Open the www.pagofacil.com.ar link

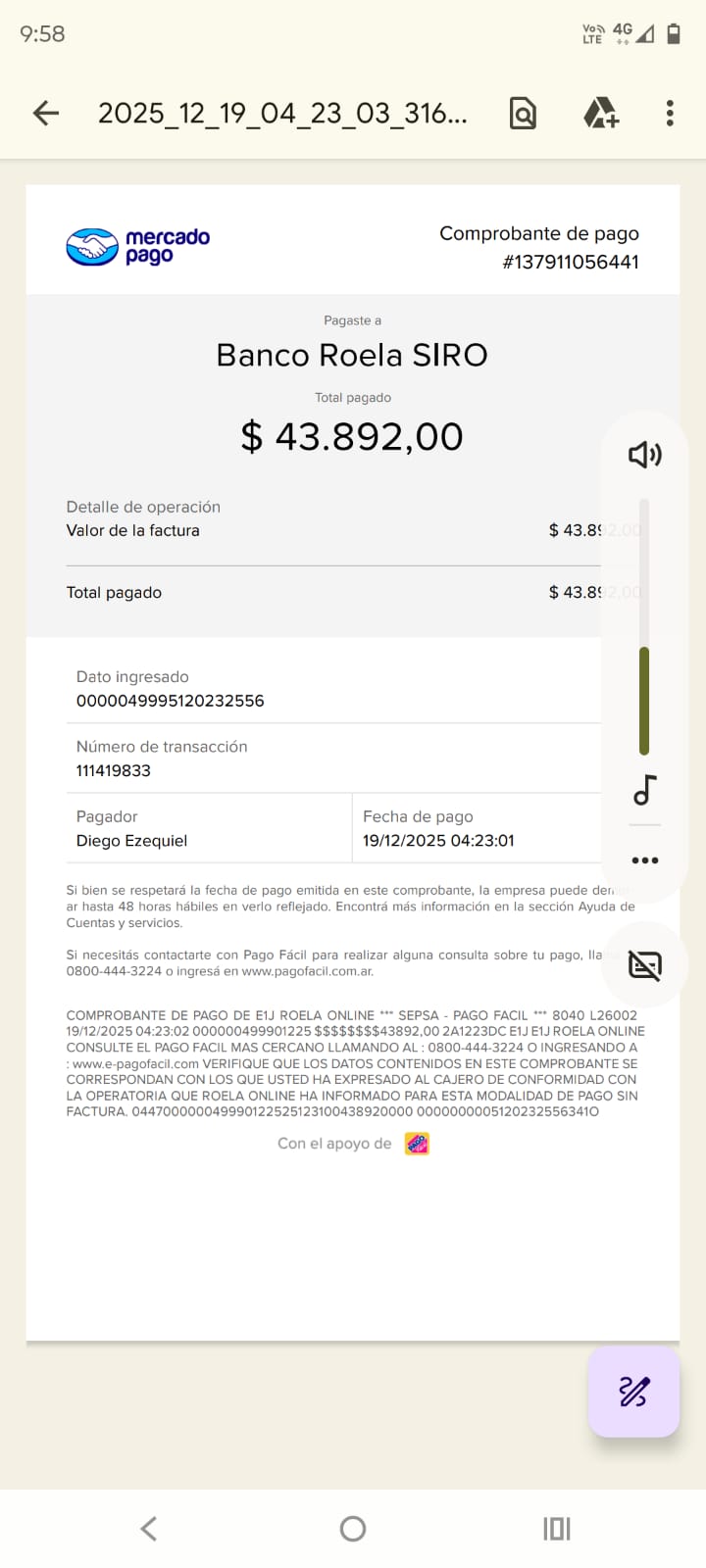point(308,972)
